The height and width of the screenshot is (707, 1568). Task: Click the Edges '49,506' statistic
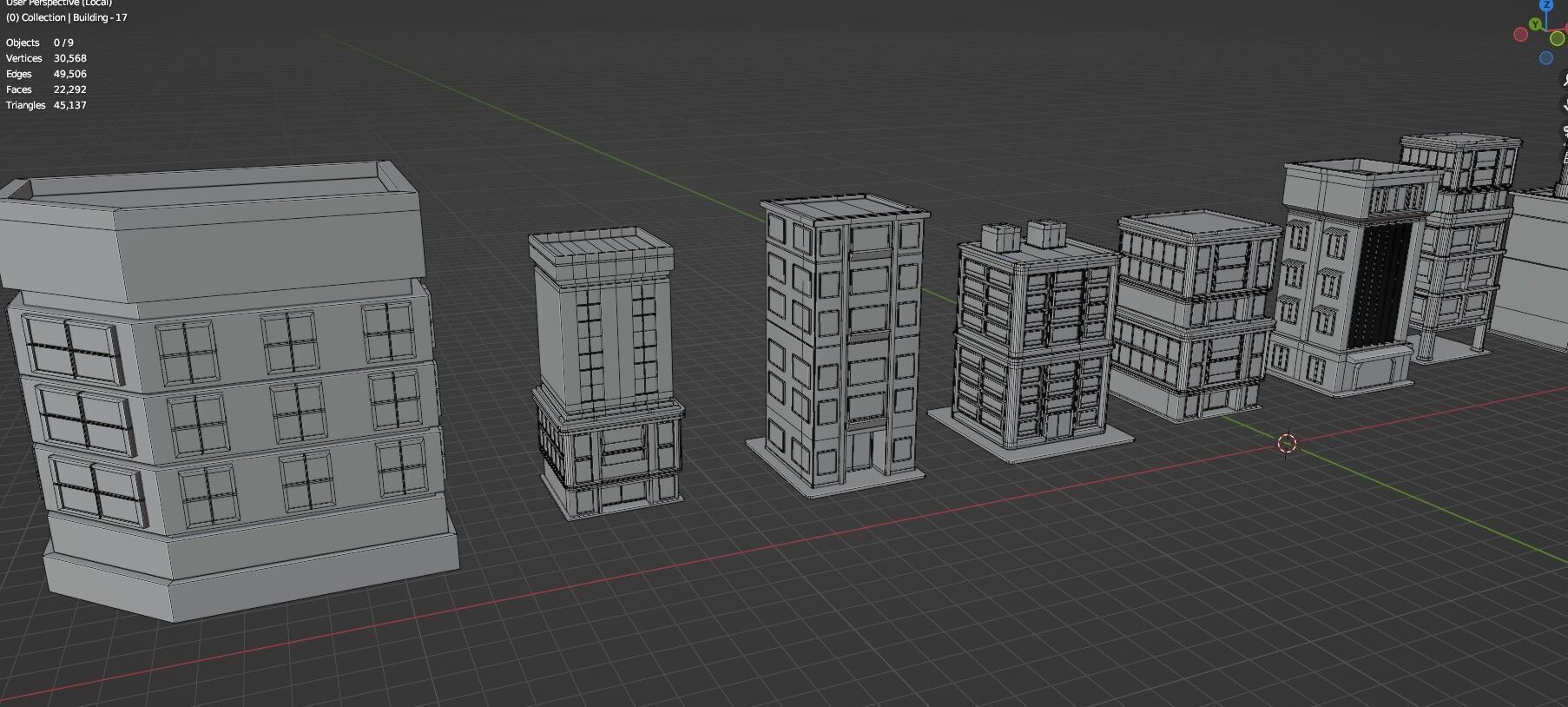click(70, 74)
